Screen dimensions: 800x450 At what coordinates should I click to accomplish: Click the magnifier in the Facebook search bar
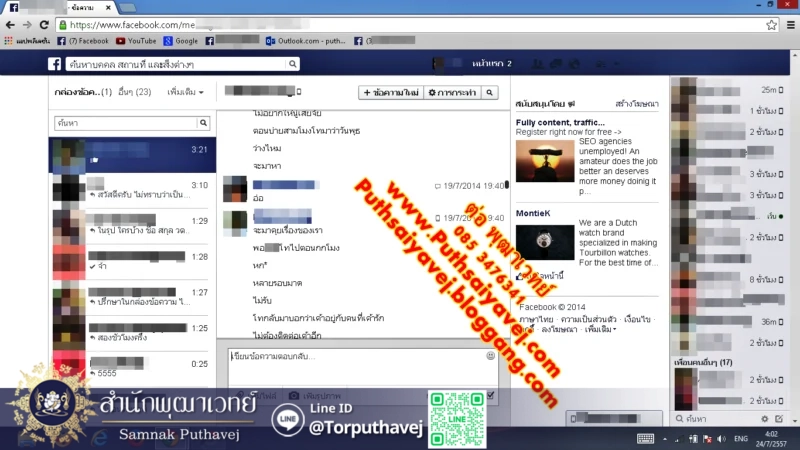click(293, 64)
